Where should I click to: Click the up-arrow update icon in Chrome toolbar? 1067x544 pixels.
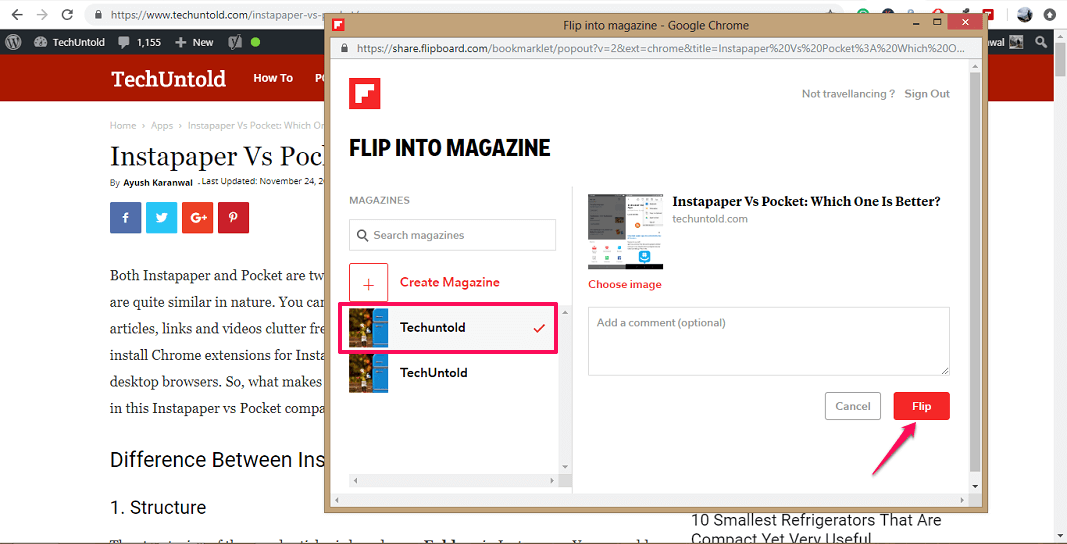(x=1051, y=14)
